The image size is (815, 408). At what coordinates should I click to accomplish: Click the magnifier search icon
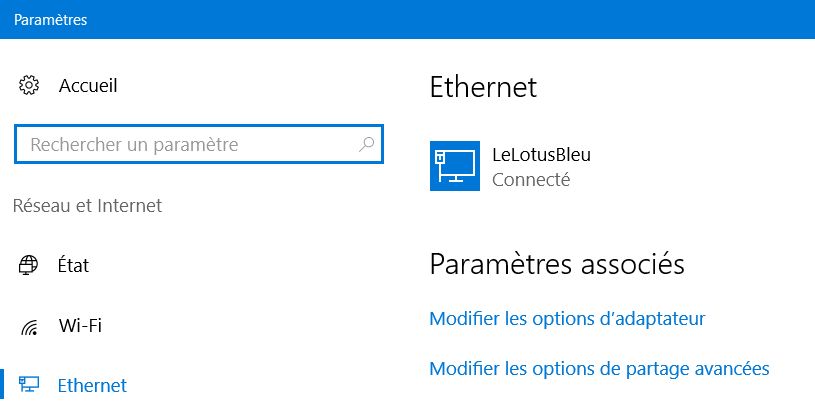tap(366, 145)
